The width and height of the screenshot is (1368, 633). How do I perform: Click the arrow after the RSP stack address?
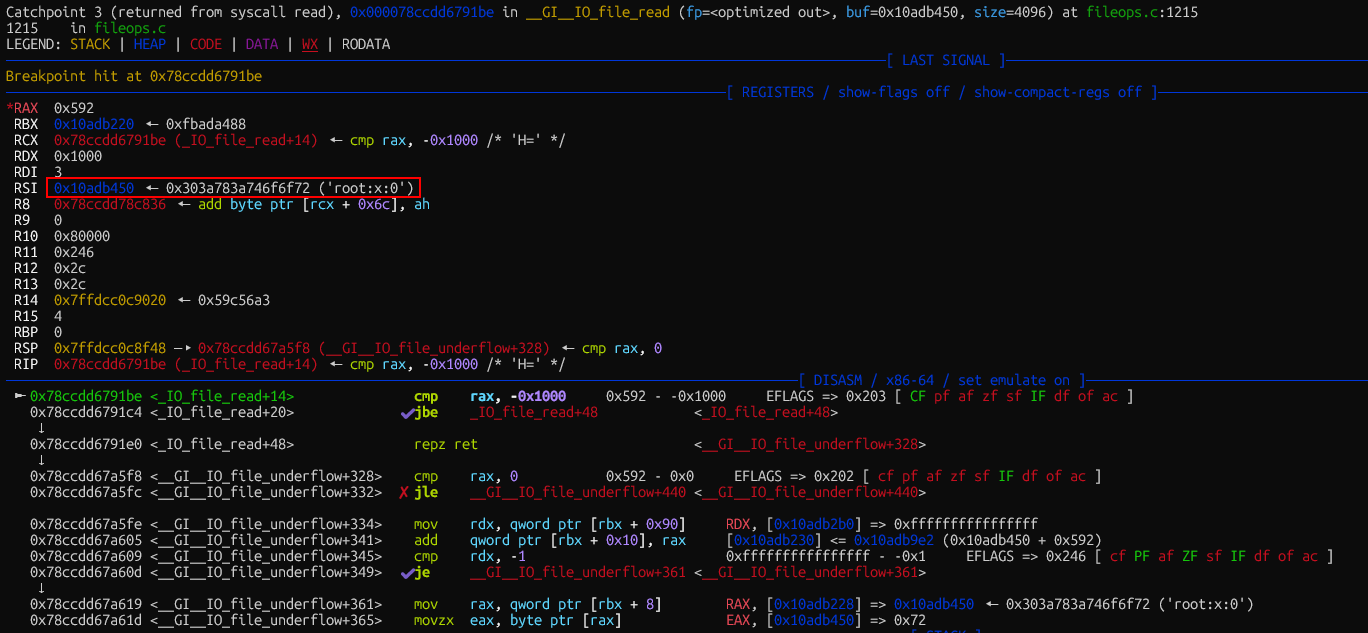point(188,348)
